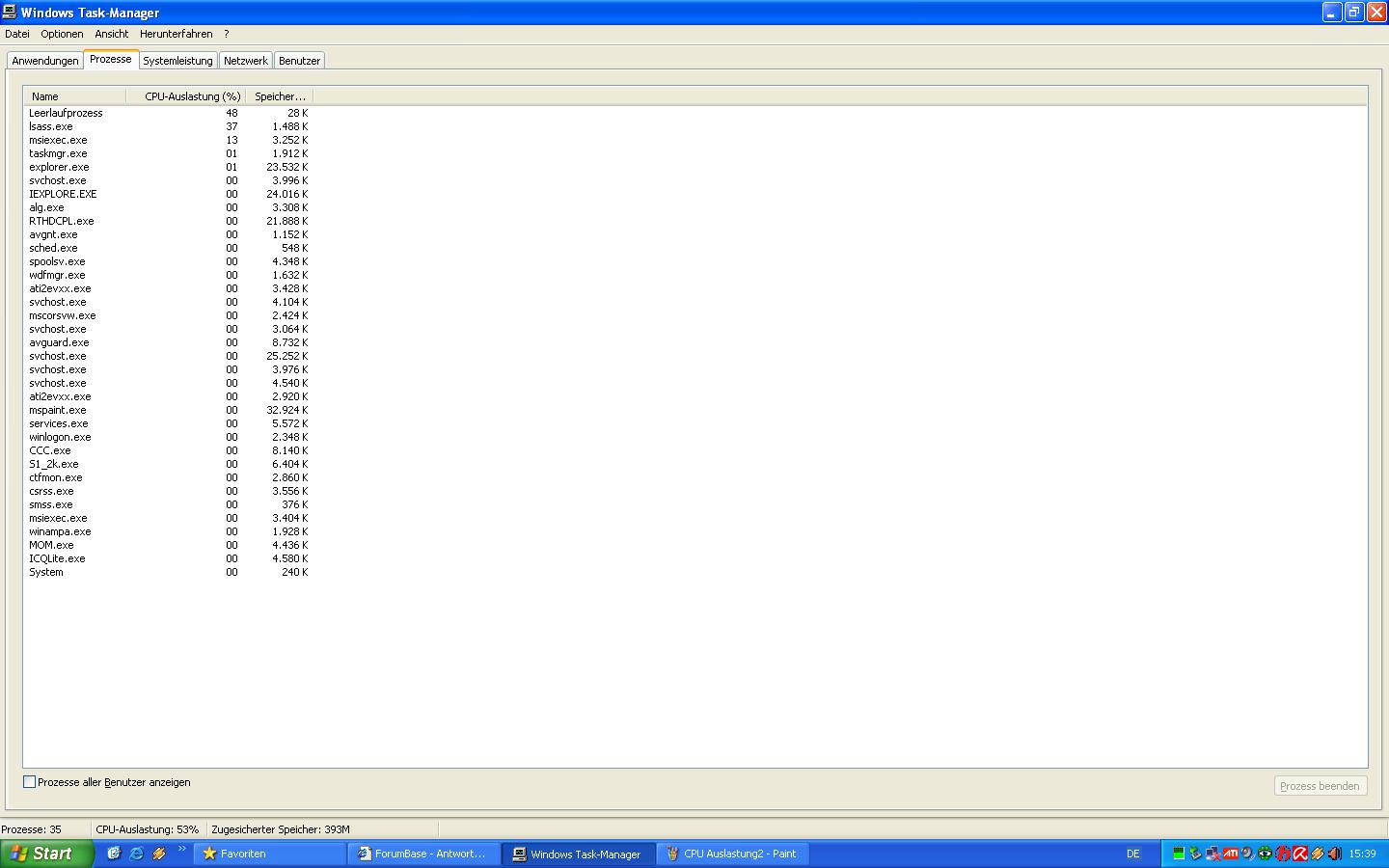Select the spoolsv.exe process
The image size is (1389, 868).
coord(169,261)
